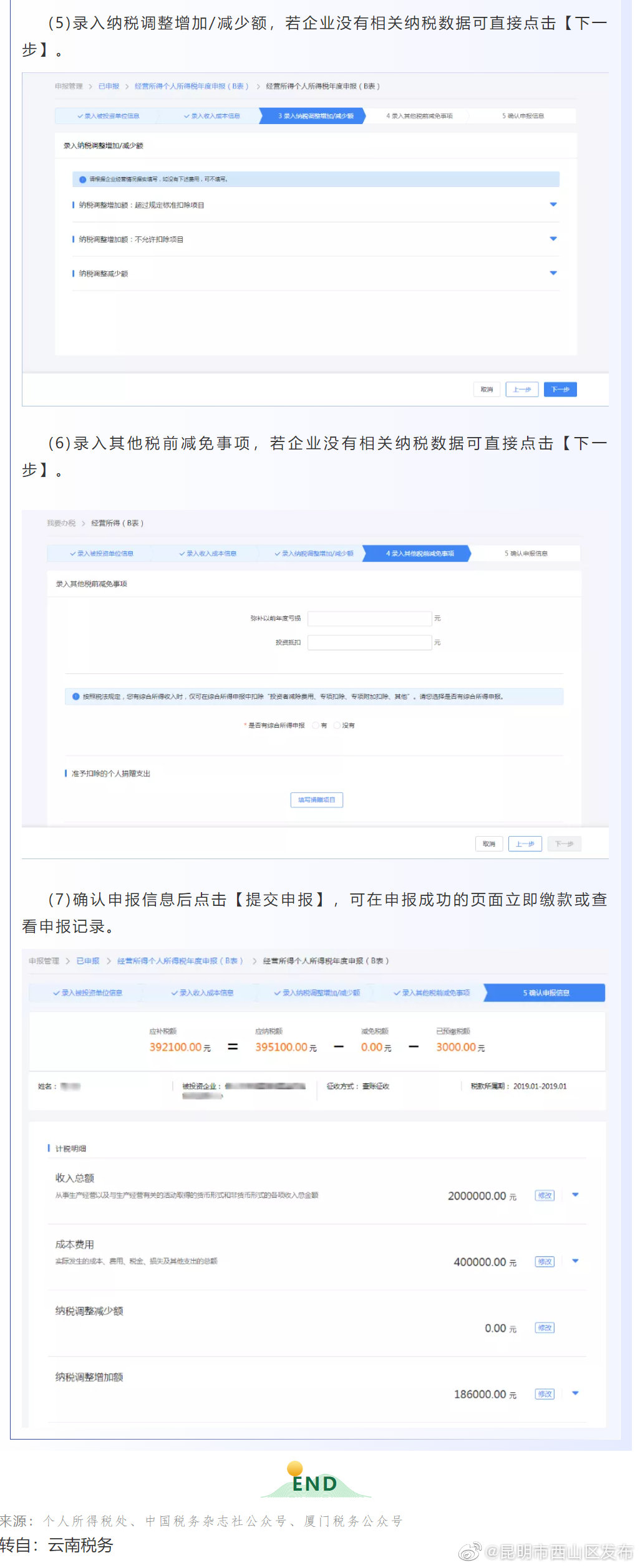Select the 有 radio for 是否有综合所得申报
Screen dimensions: 640x1568
click(316, 725)
